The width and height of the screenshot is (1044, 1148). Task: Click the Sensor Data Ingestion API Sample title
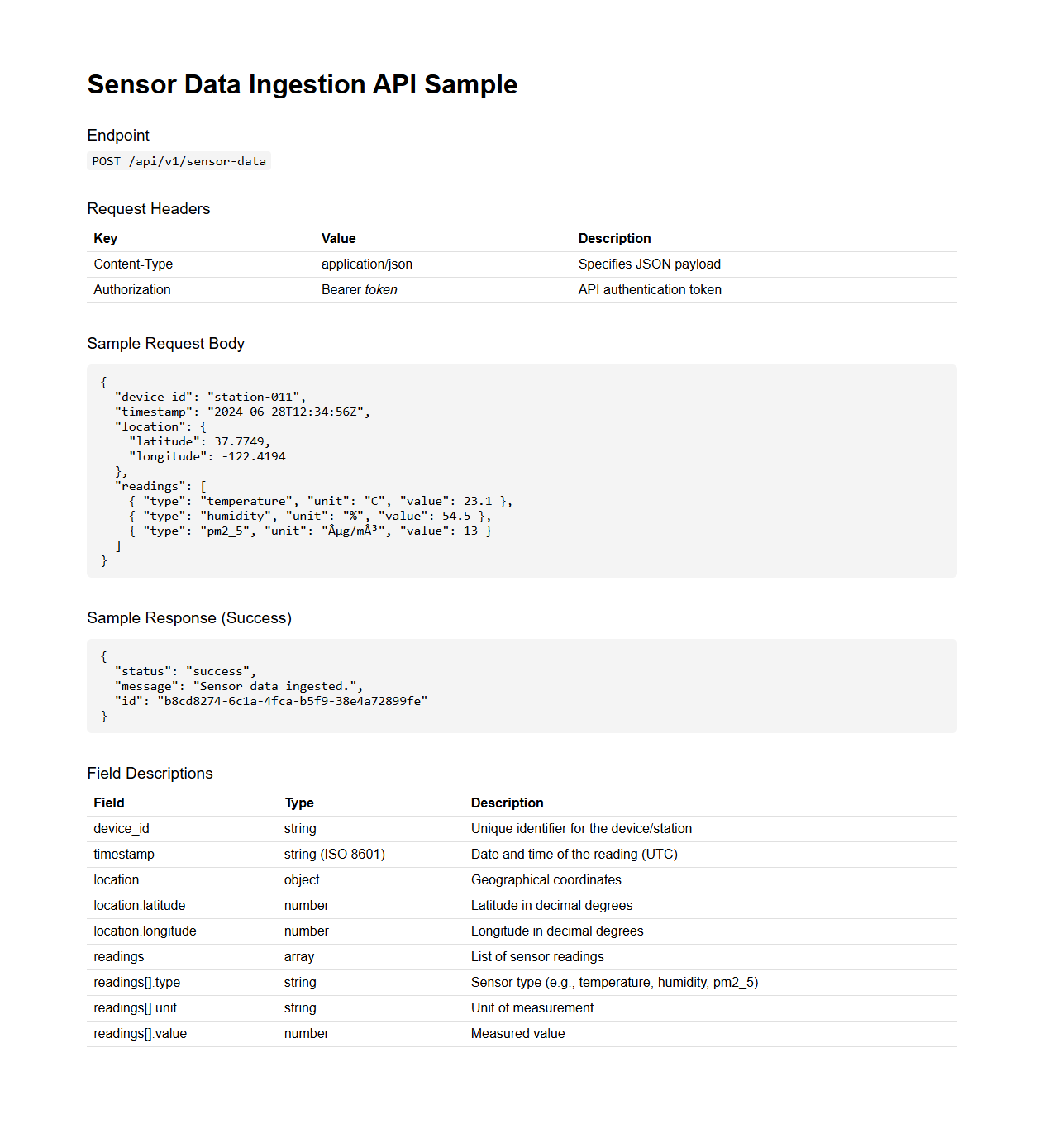tap(303, 84)
